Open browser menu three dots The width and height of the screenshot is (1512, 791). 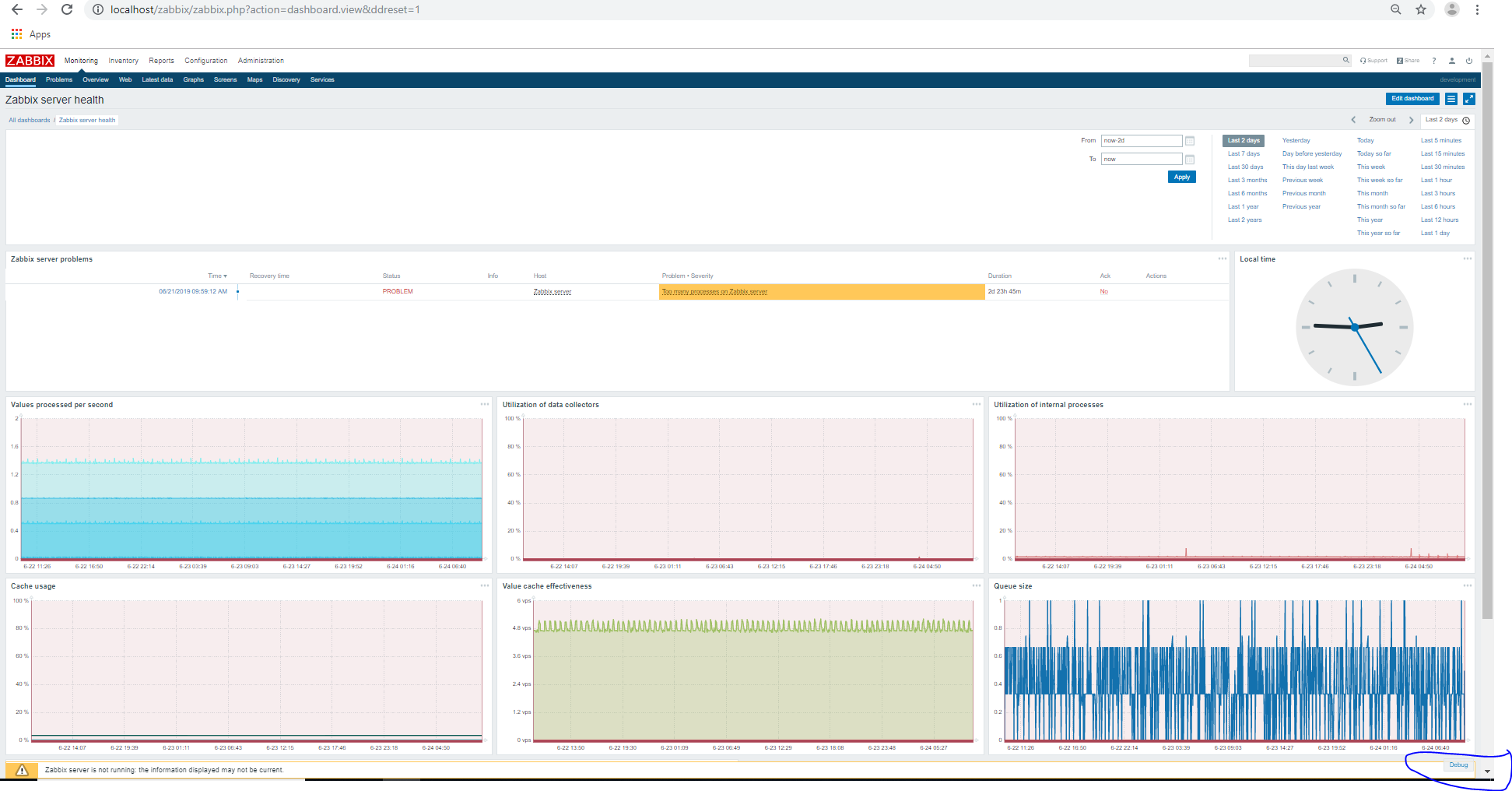(1477, 9)
